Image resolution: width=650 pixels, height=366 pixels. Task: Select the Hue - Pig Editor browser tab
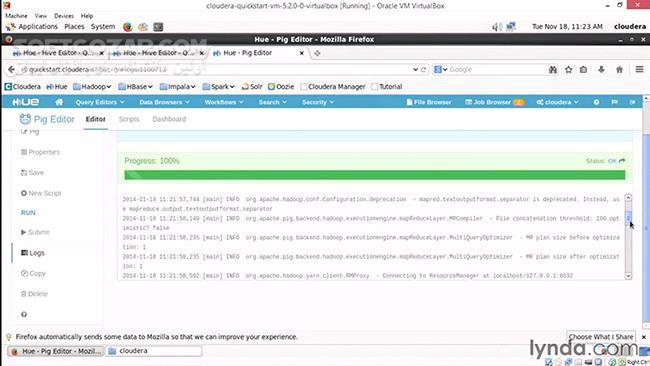(x=257, y=53)
